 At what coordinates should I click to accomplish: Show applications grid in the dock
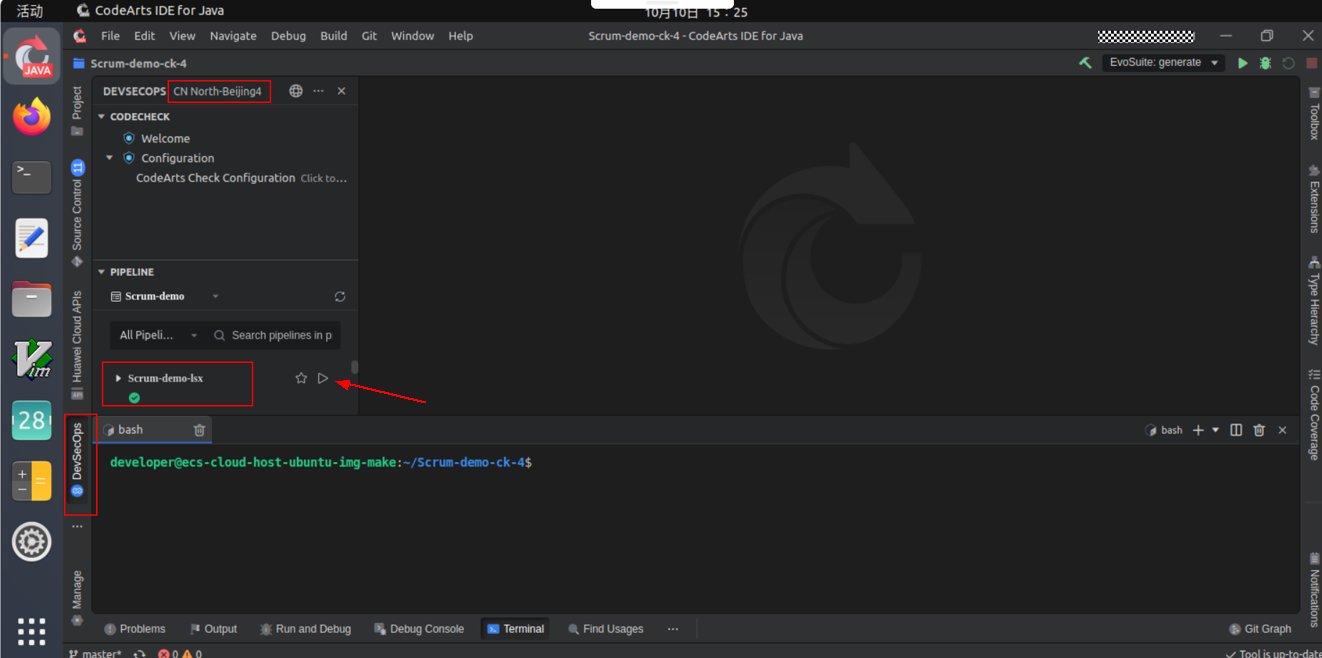tap(32, 631)
